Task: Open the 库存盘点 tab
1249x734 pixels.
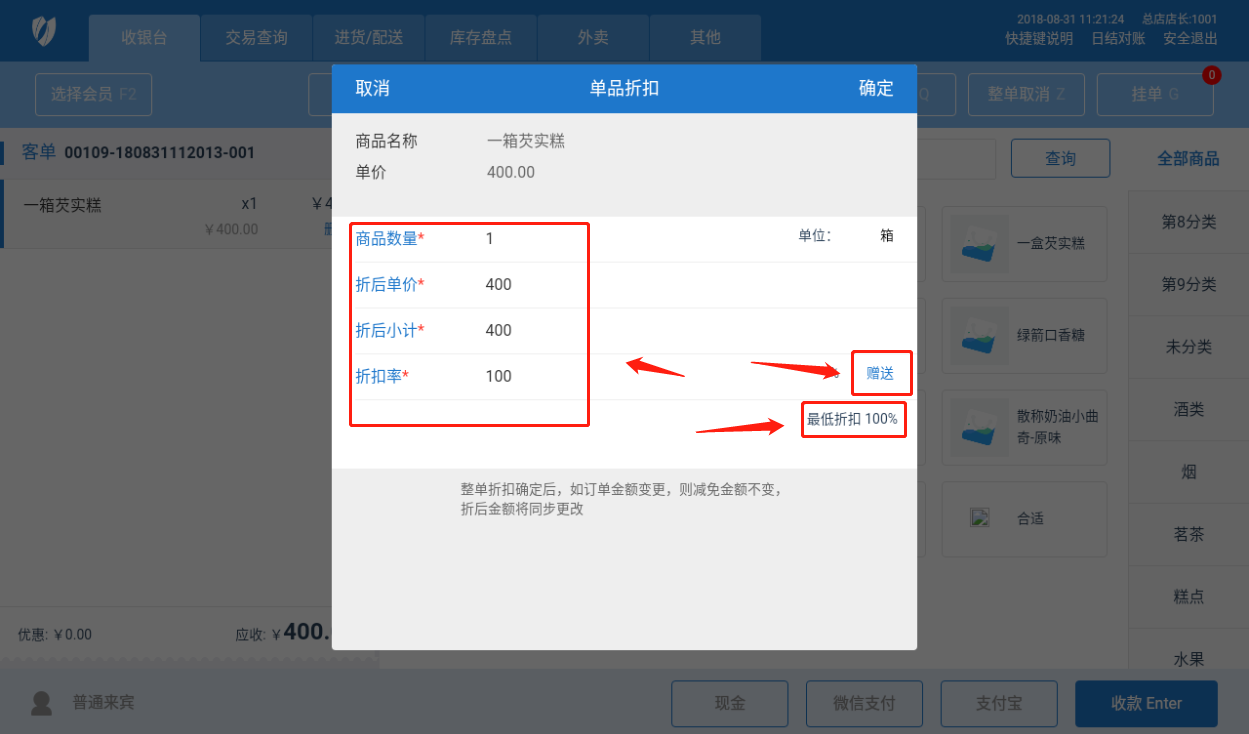Action: 481,38
